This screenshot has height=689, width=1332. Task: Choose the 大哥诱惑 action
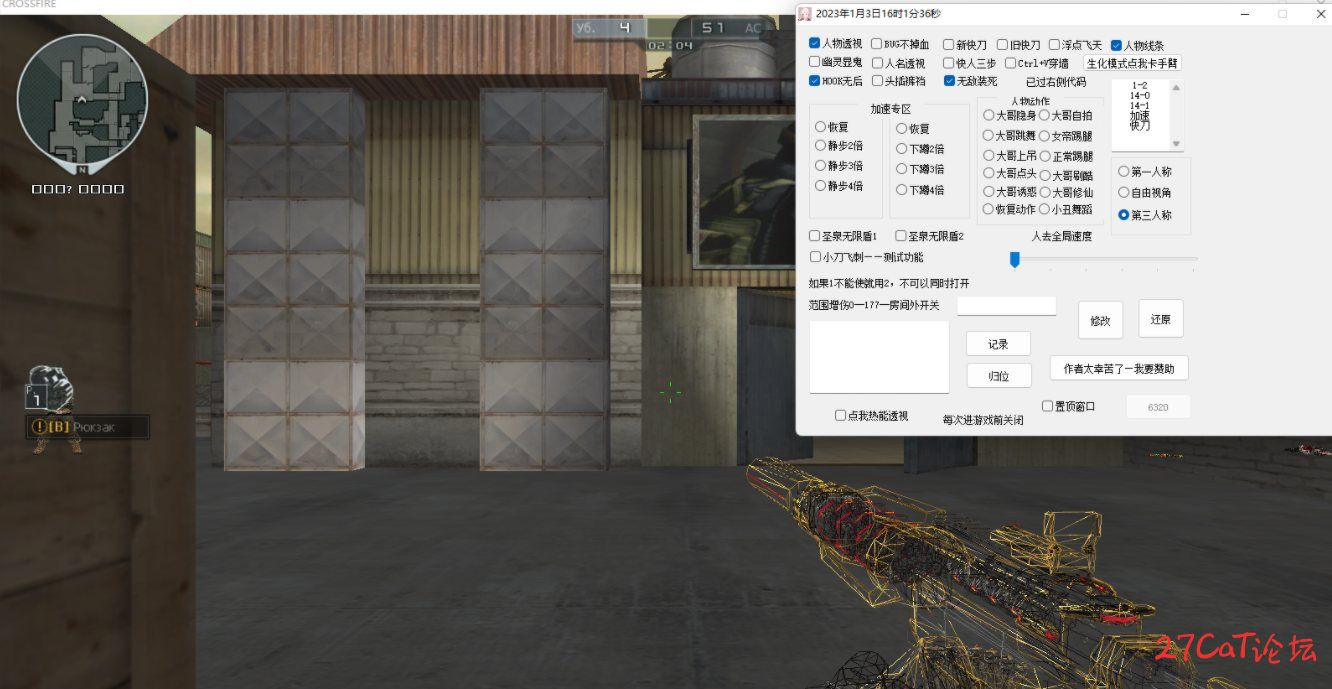coord(988,191)
